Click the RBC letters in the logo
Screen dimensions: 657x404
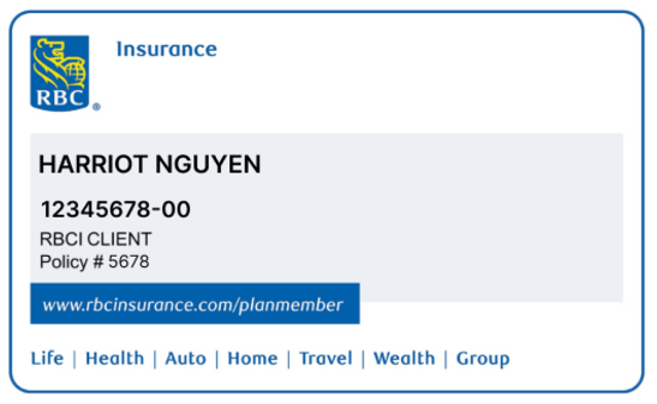(x=59, y=98)
